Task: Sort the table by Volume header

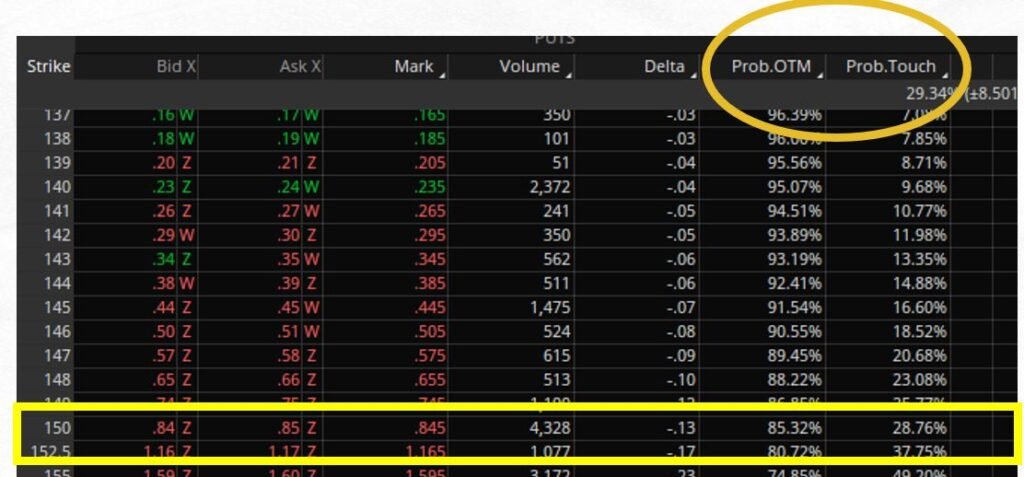Action: pyautogui.click(x=529, y=67)
